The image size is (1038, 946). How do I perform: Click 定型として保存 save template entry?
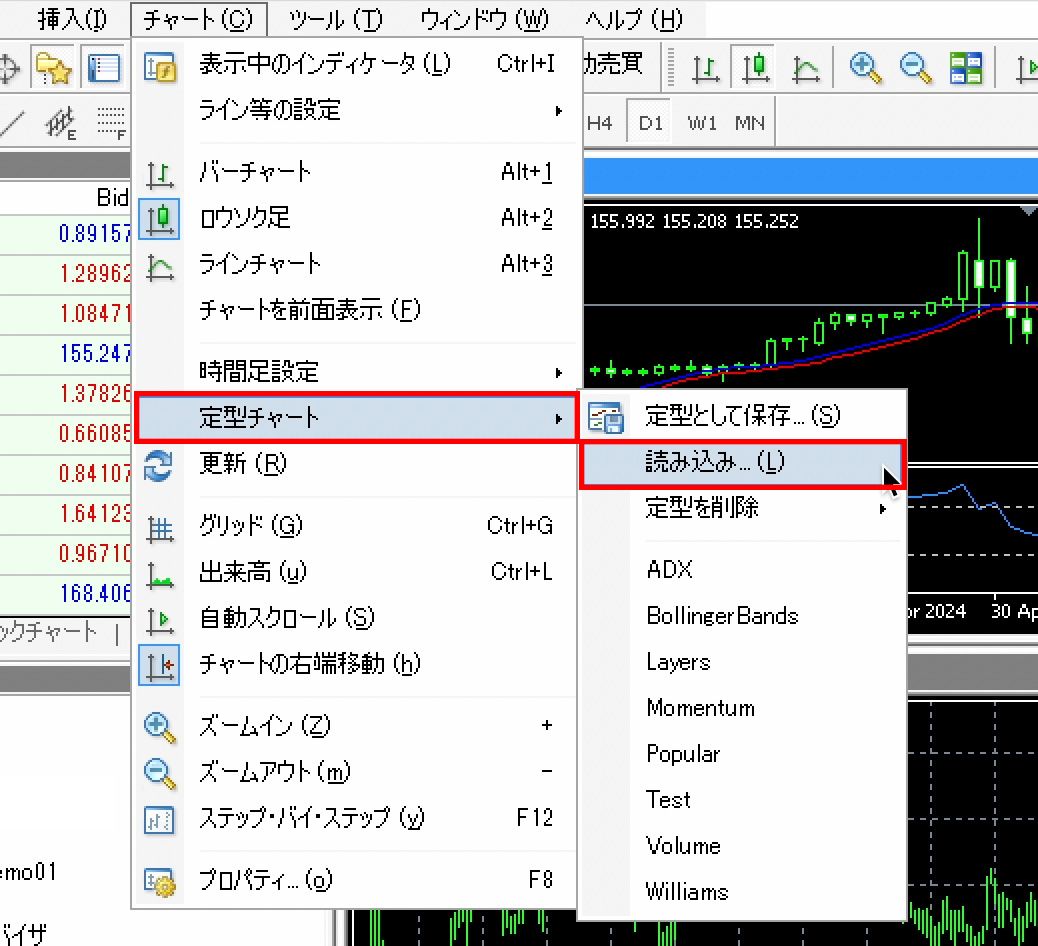tap(742, 416)
